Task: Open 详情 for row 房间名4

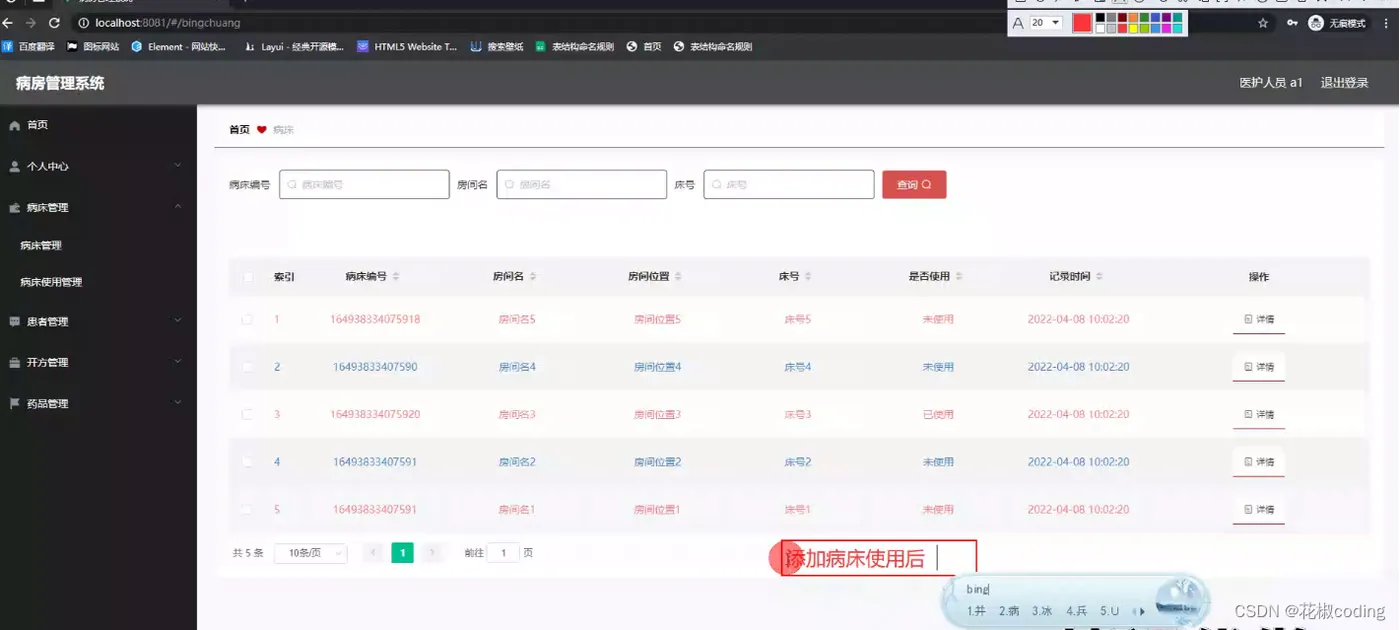Action: point(1259,367)
